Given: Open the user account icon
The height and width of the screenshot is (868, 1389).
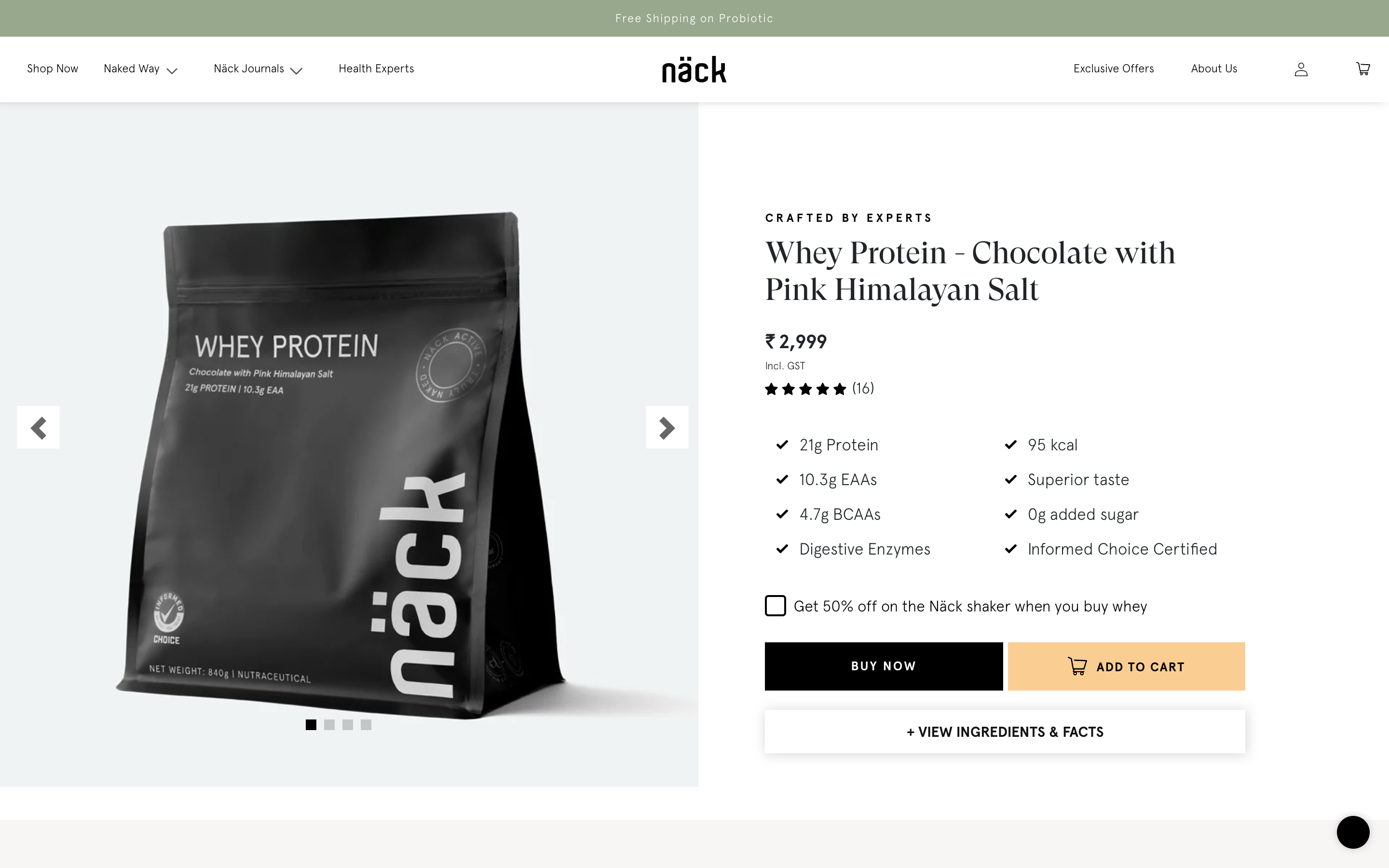Looking at the screenshot, I should 1301,69.
